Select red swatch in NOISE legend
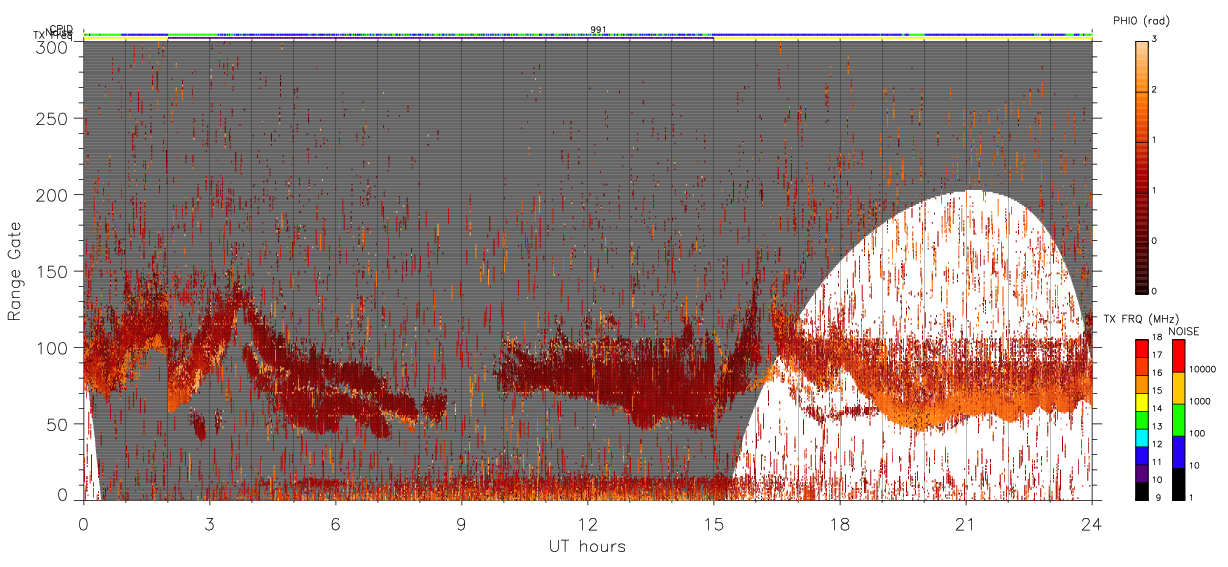Image resolution: width=1228 pixels, height=567 pixels. pyautogui.click(x=1177, y=356)
